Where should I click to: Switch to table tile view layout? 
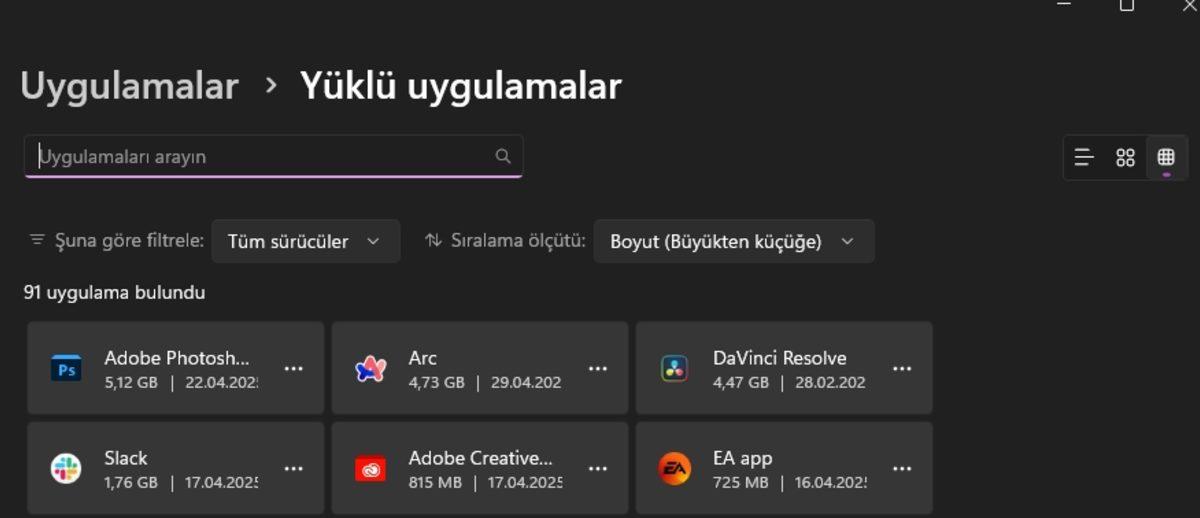tap(1166, 157)
